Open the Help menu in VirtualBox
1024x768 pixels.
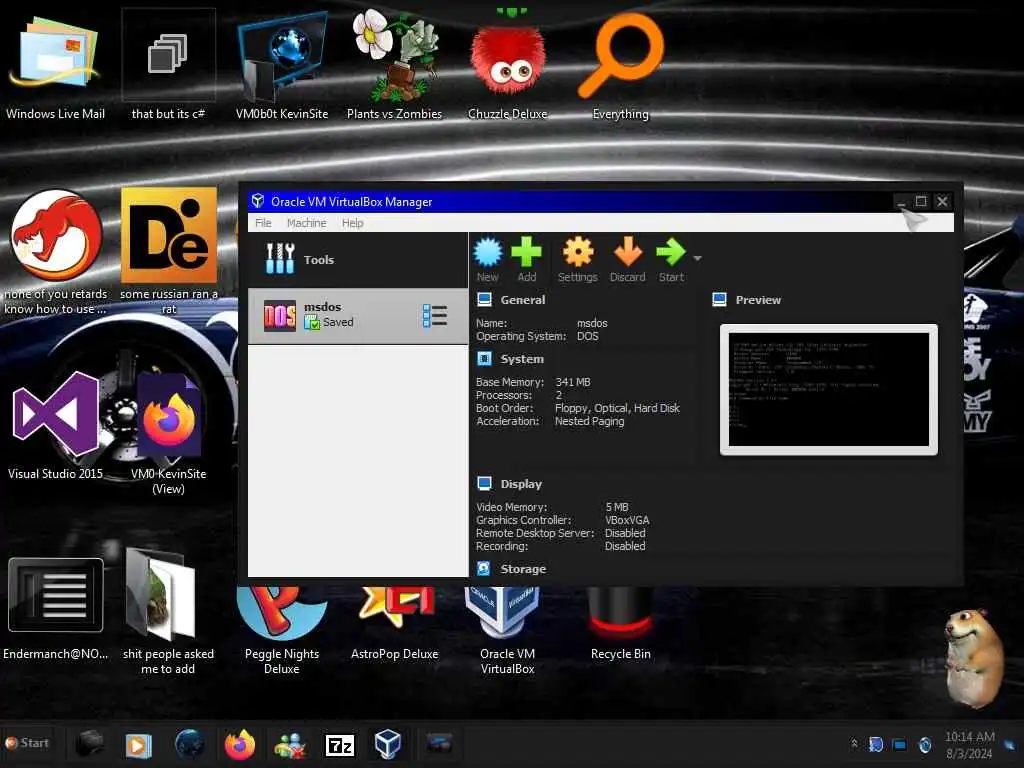pyautogui.click(x=353, y=223)
